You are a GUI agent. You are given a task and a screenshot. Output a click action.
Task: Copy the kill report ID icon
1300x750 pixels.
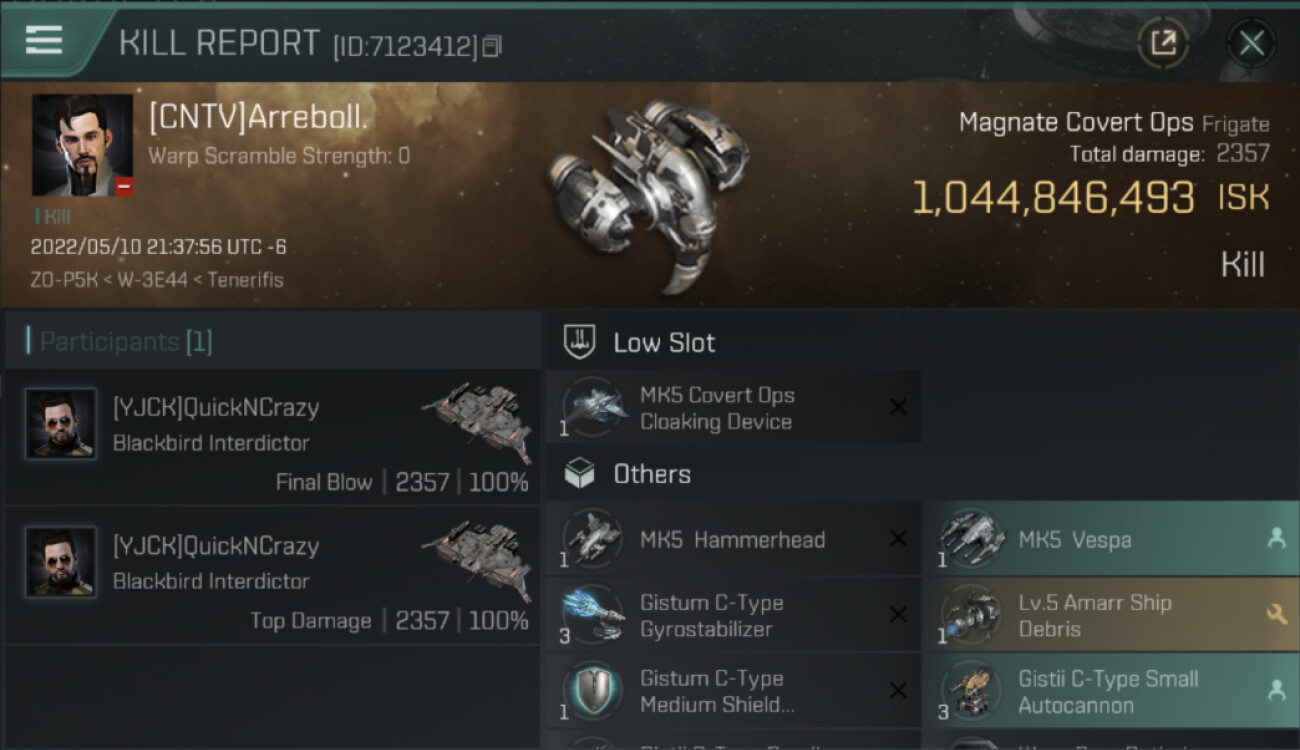[x=491, y=46]
